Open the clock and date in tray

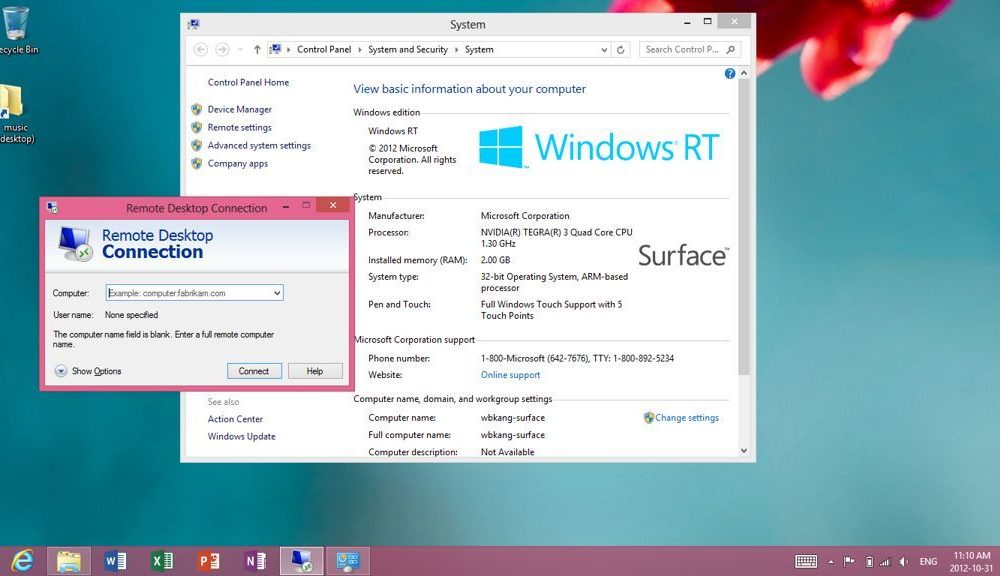point(971,561)
